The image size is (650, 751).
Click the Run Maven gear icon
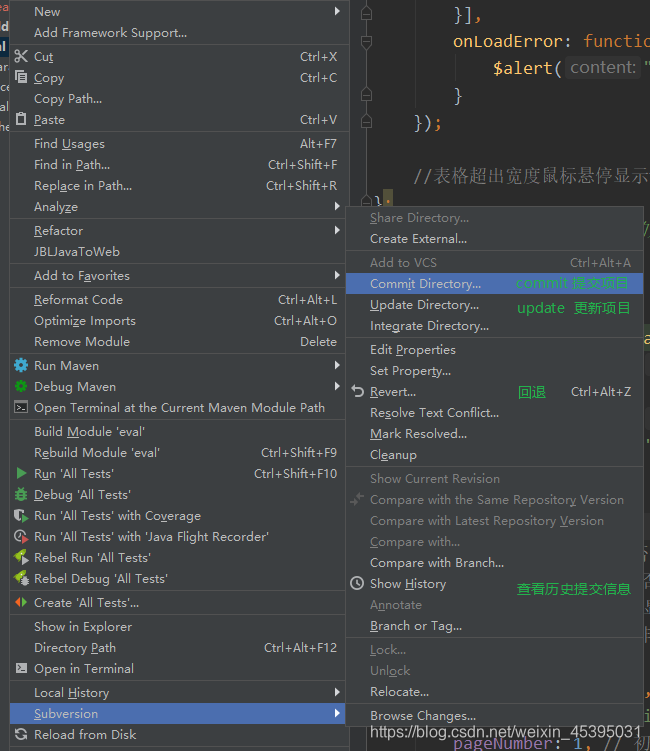[21, 365]
